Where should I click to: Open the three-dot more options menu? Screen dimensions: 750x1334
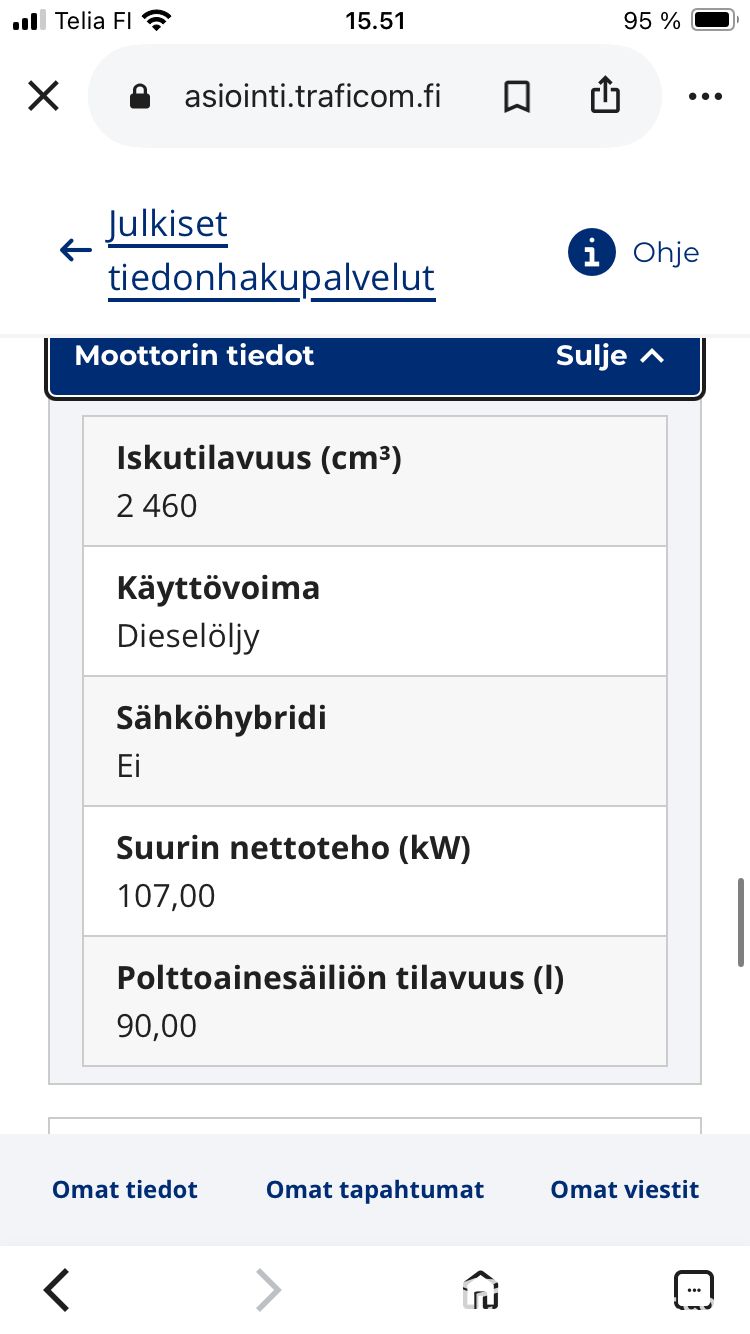[x=705, y=97]
